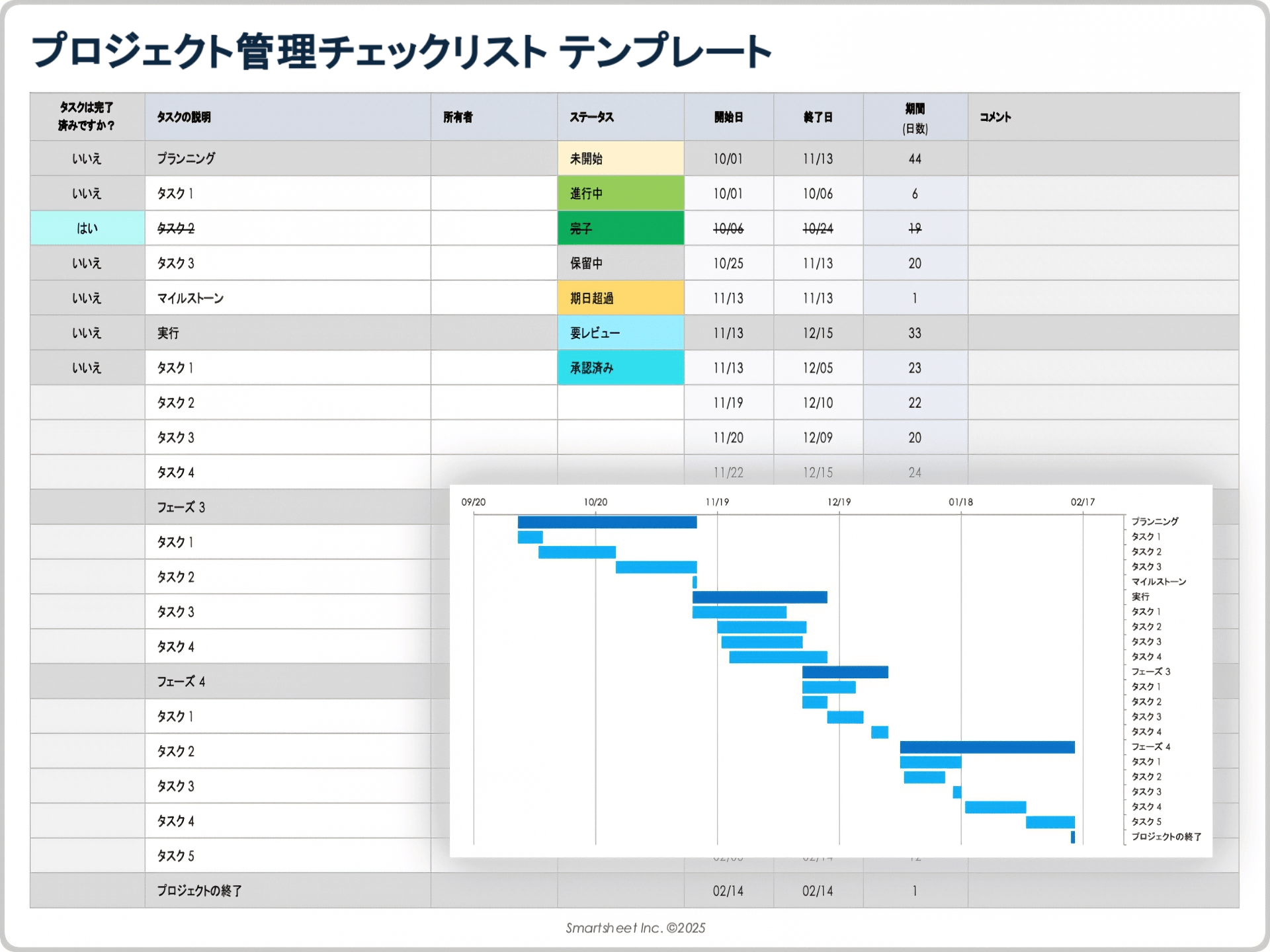1270x952 pixels.
Task: Select the 'いいえ' cell in the マイルストーン row
Action: click(x=87, y=298)
